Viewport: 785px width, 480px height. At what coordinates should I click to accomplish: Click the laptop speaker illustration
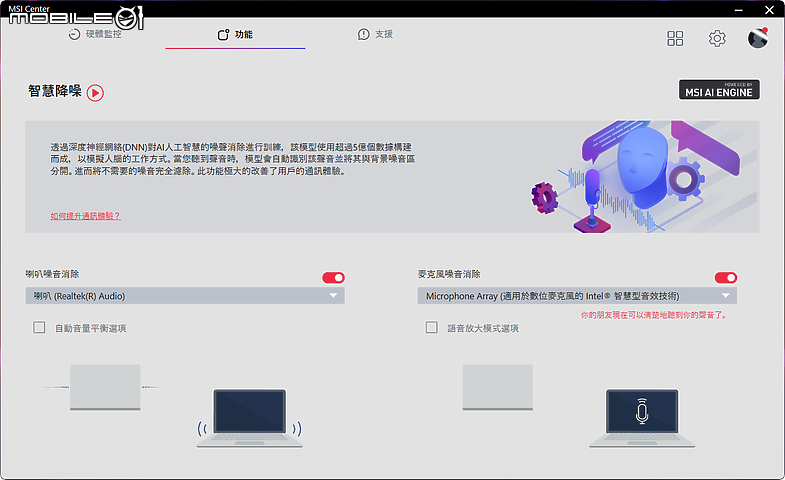(249, 418)
